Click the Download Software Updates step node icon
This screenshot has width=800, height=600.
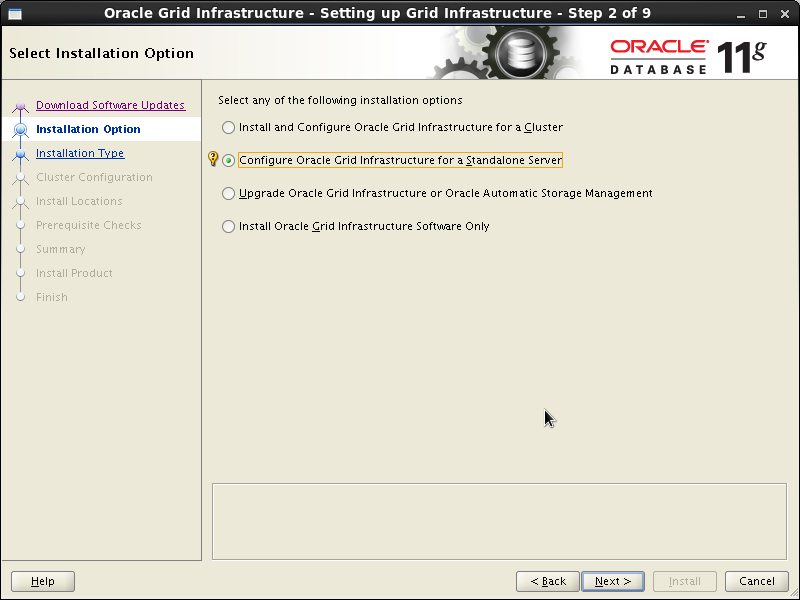(20, 106)
